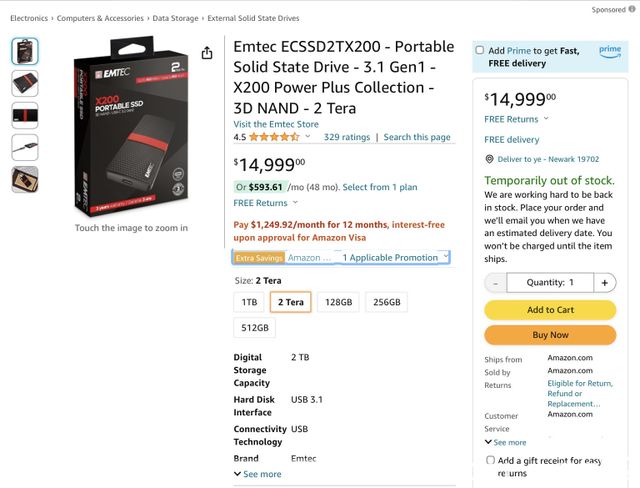
Task: Click the plus quantity button
Action: [605, 283]
